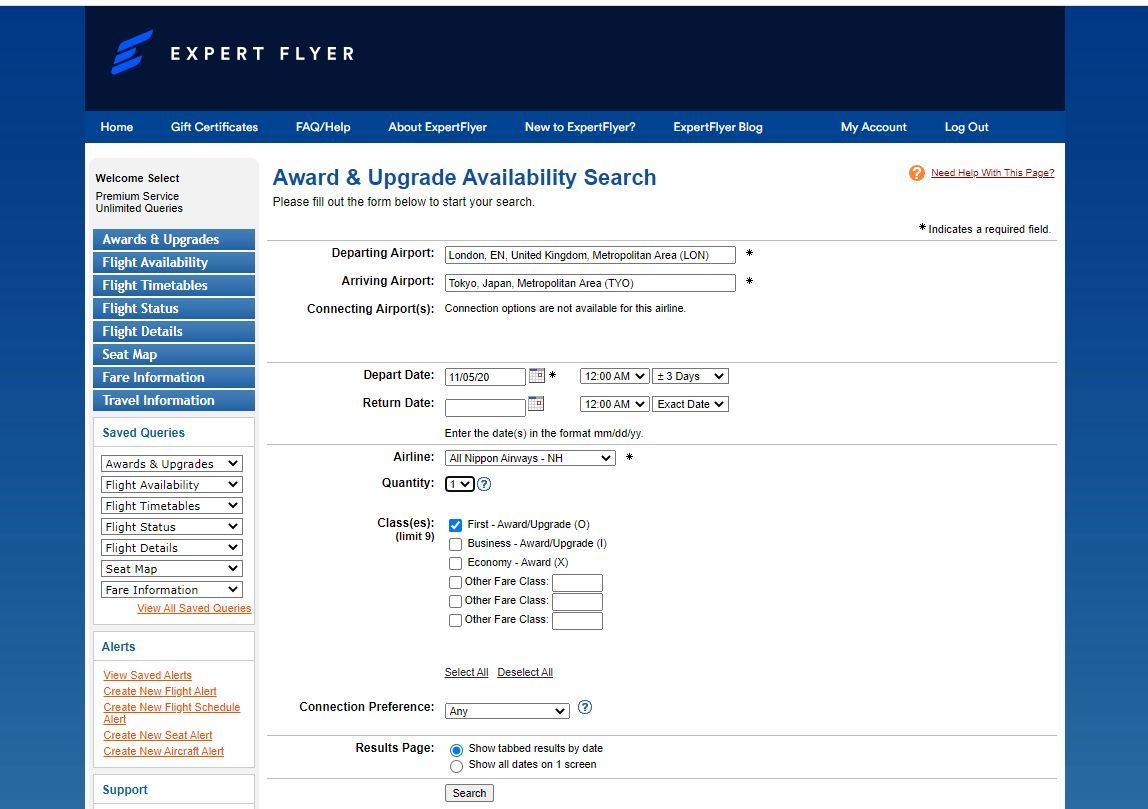This screenshot has width=1148, height=809.
Task: Open My Account page
Action: (873, 127)
